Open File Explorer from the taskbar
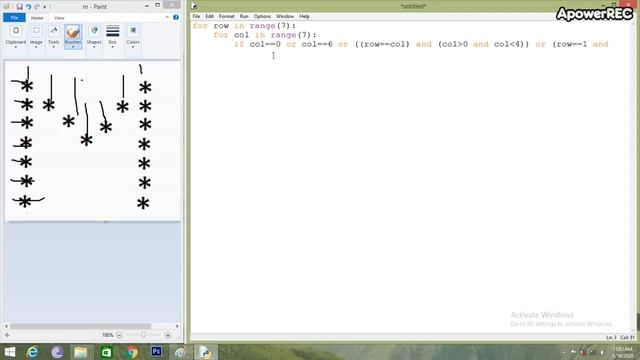This screenshot has width=640, height=360. 81,352
